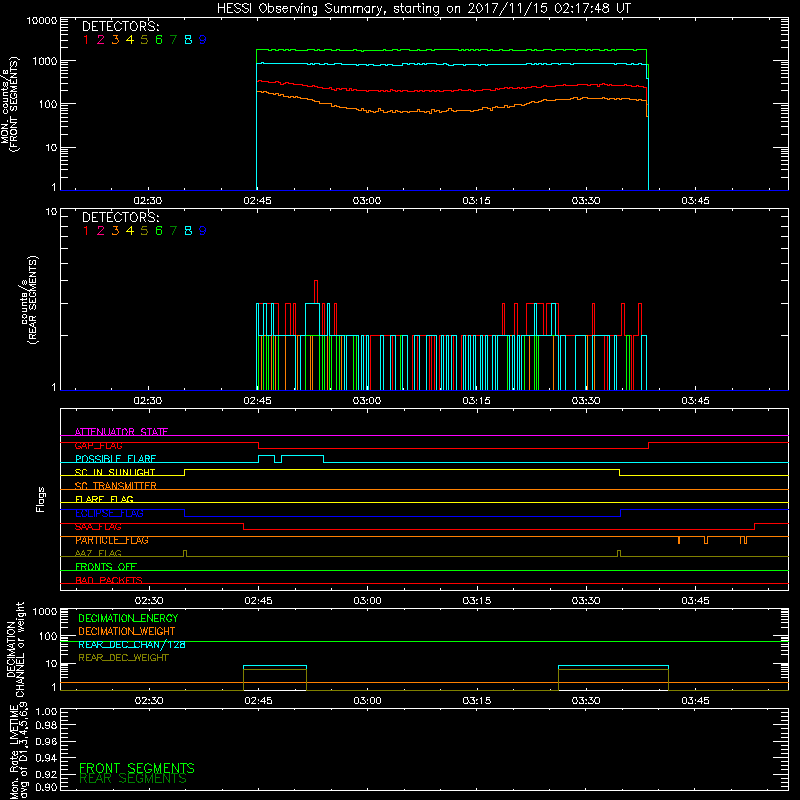Screen dimensions: 800x800
Task: Select detector 9 in rear segments legend
Action: pyautogui.click(x=203, y=231)
